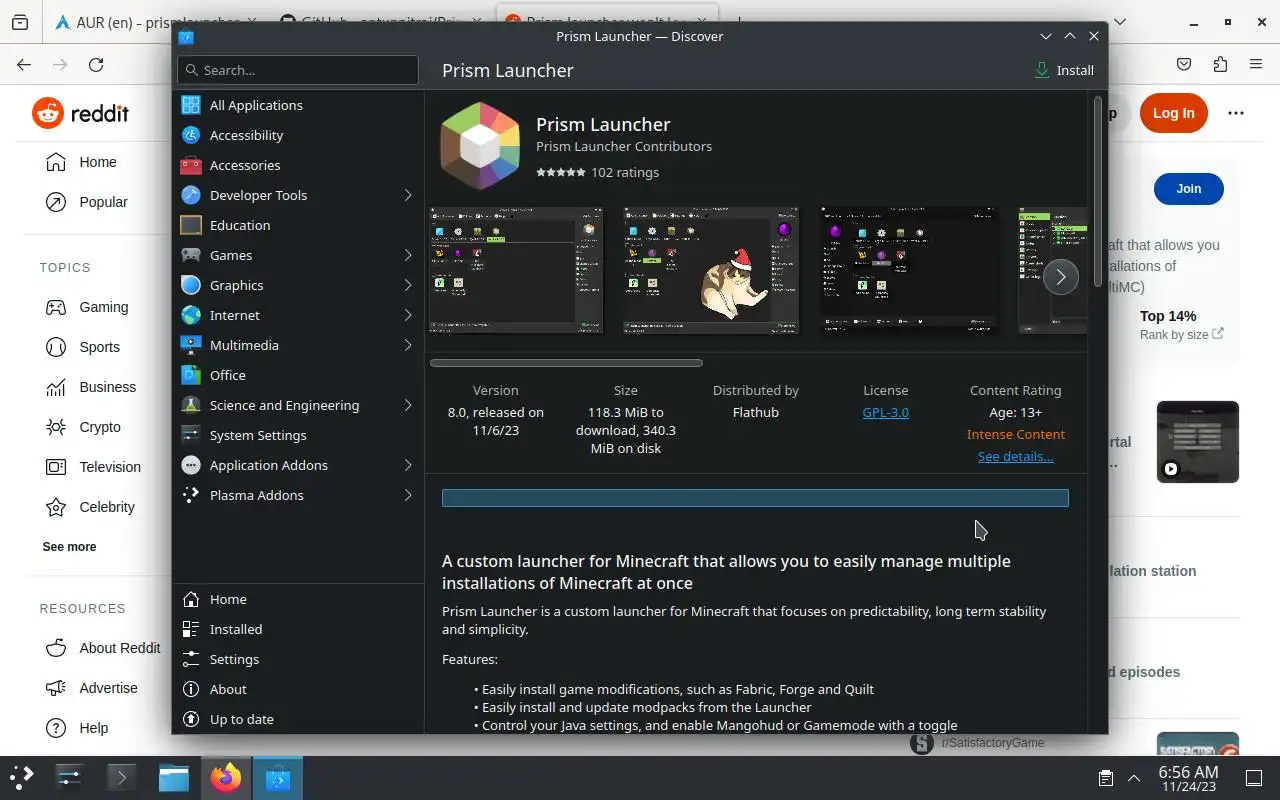
Task: Open the Installed applications page
Action: click(298, 629)
